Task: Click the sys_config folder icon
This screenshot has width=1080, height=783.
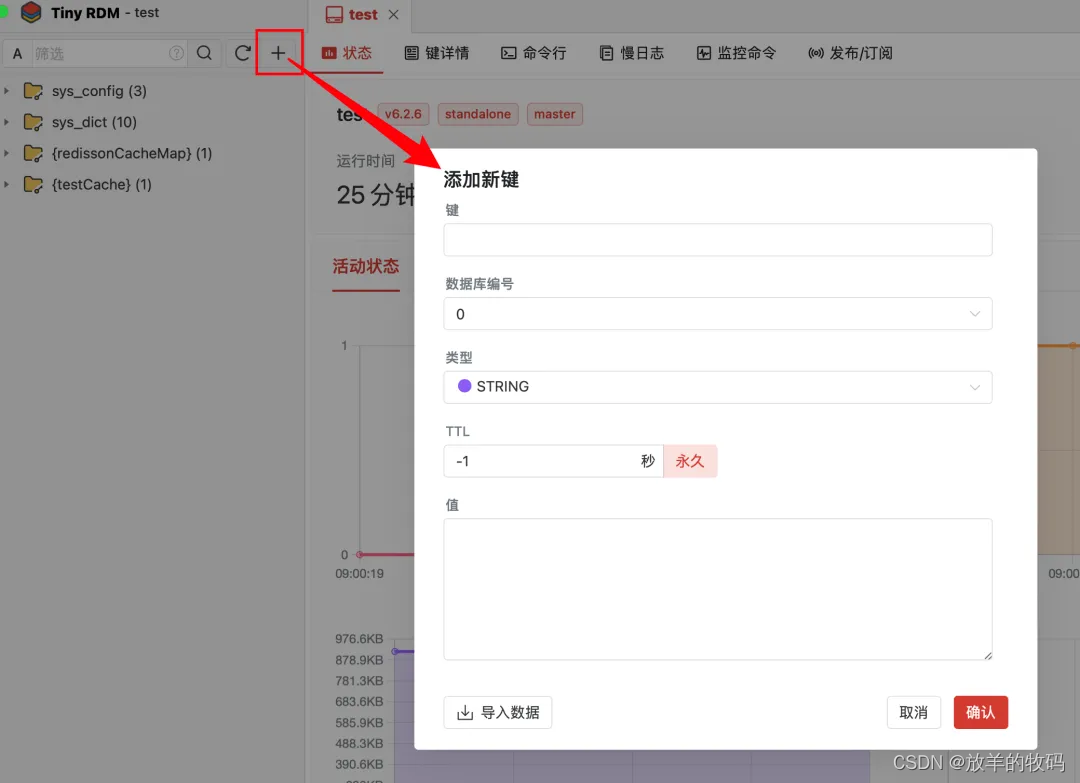Action: [33, 91]
